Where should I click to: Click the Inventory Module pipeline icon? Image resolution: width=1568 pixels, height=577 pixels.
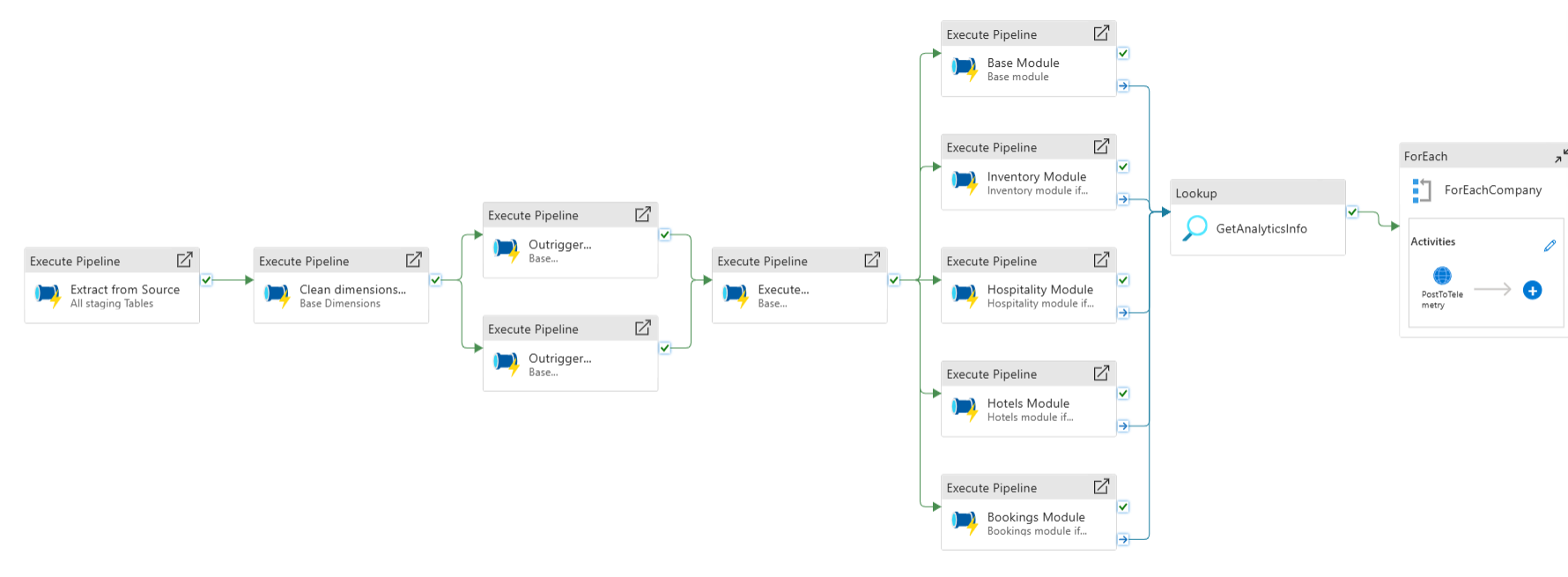(x=965, y=182)
